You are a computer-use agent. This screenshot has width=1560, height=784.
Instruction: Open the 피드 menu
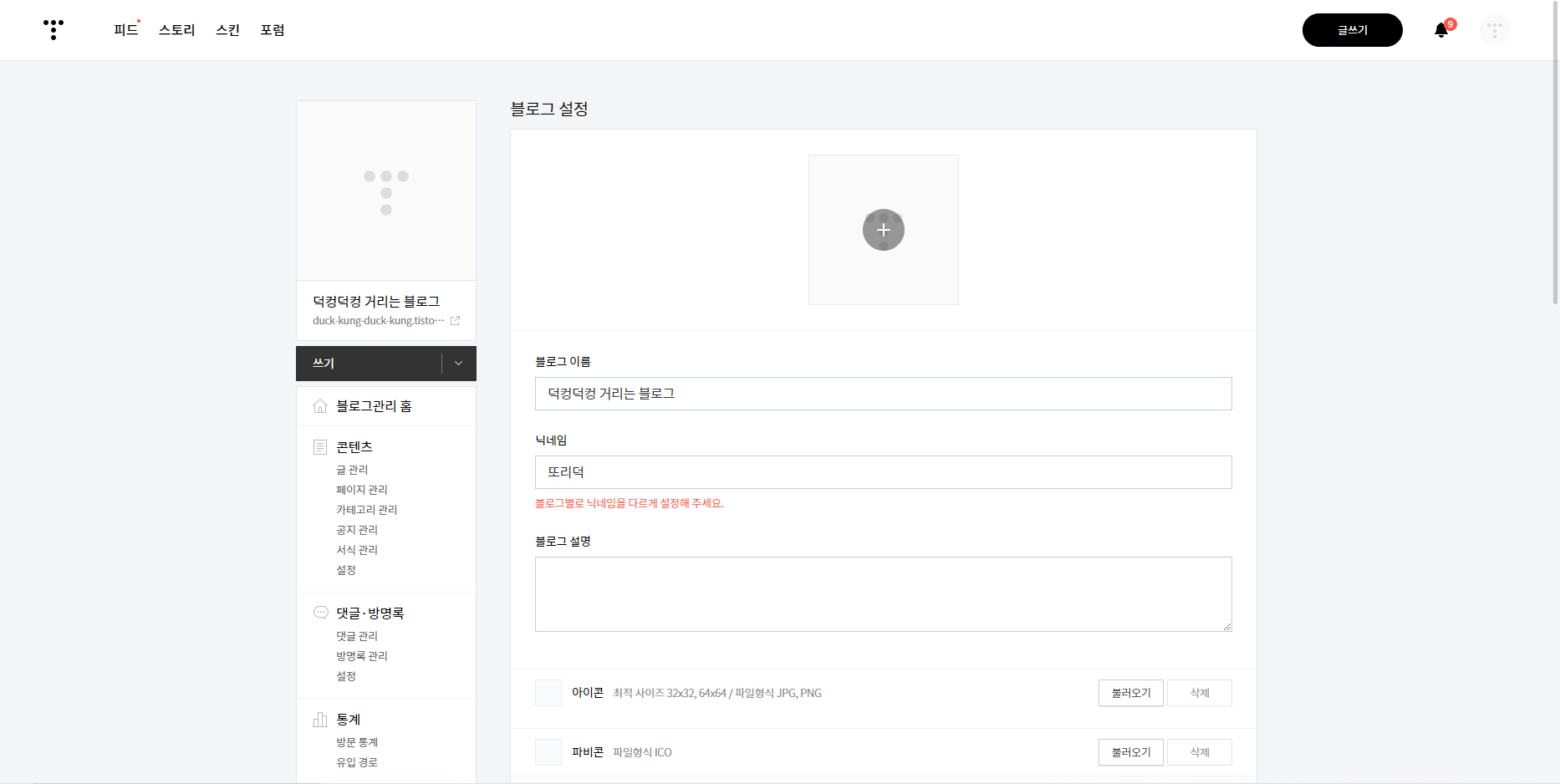pyautogui.click(x=126, y=30)
